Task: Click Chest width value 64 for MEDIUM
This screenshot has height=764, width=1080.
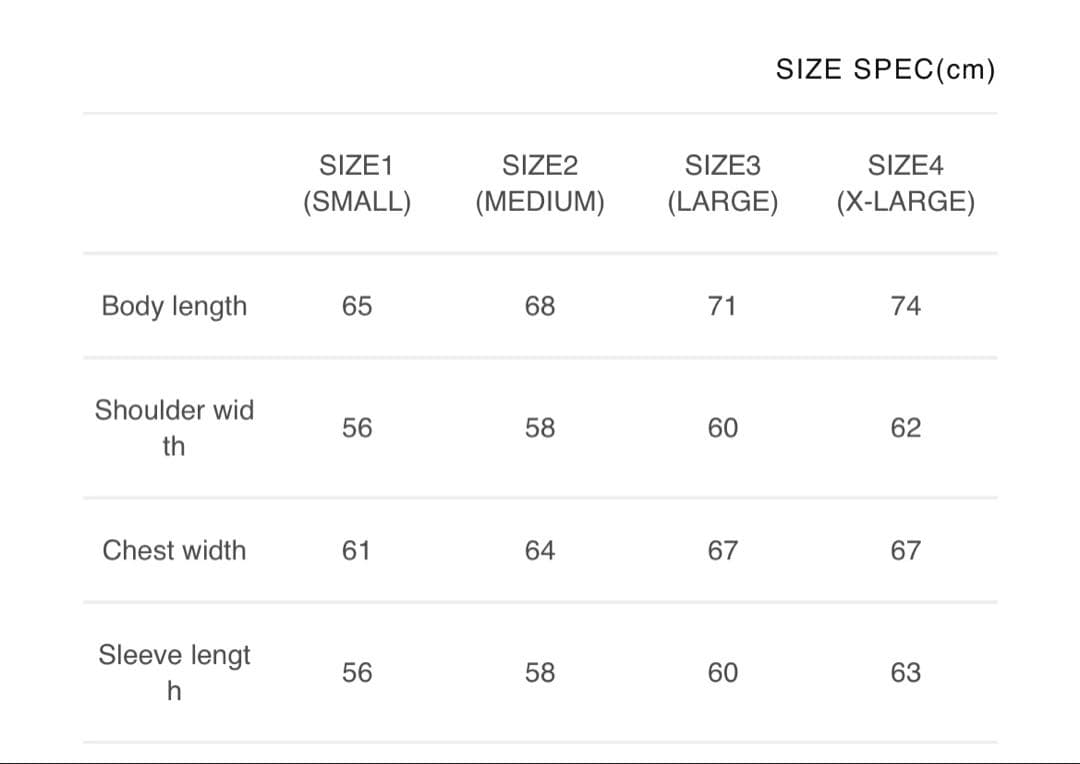Action: [x=540, y=550]
